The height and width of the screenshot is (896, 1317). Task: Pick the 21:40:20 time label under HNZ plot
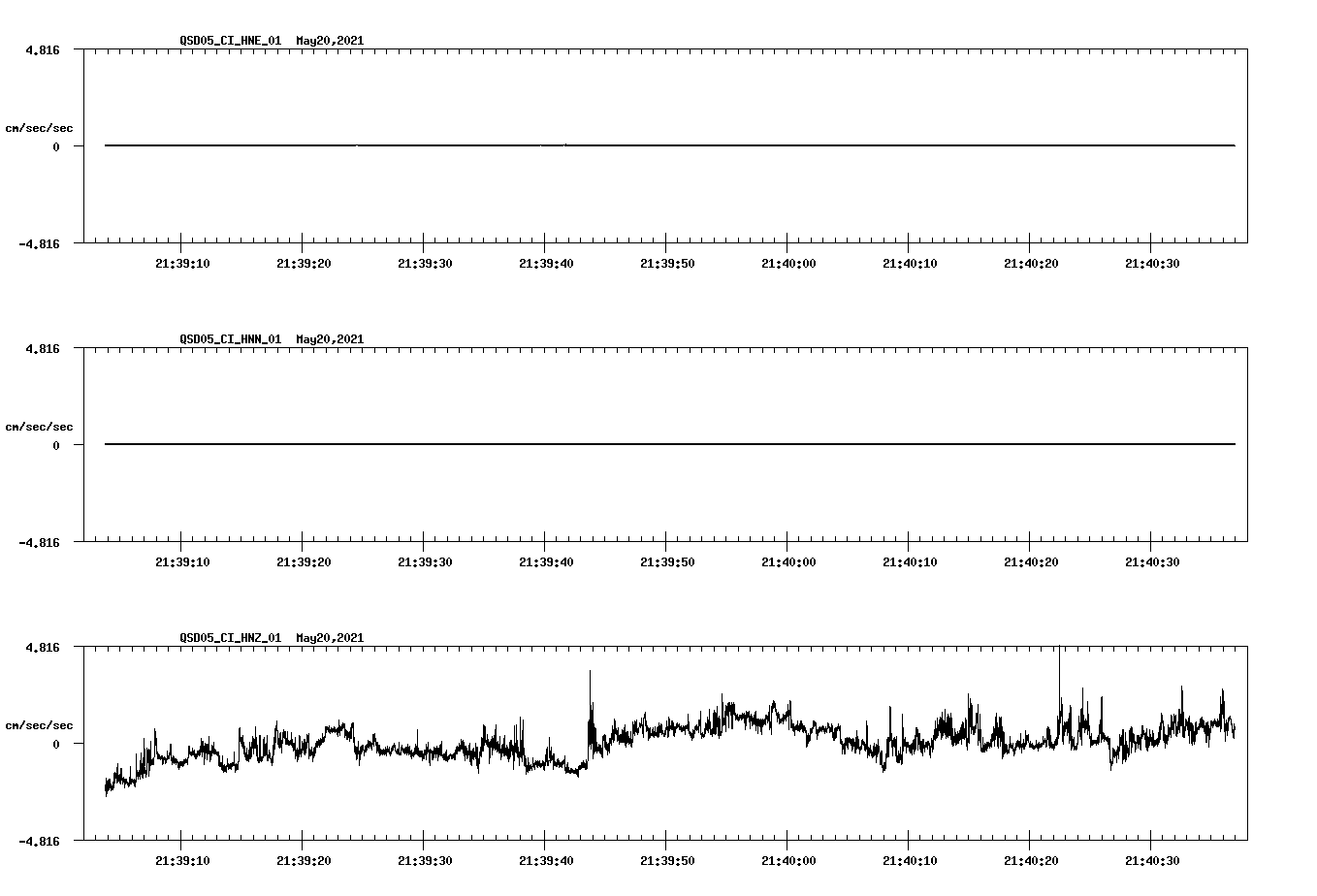click(1031, 861)
